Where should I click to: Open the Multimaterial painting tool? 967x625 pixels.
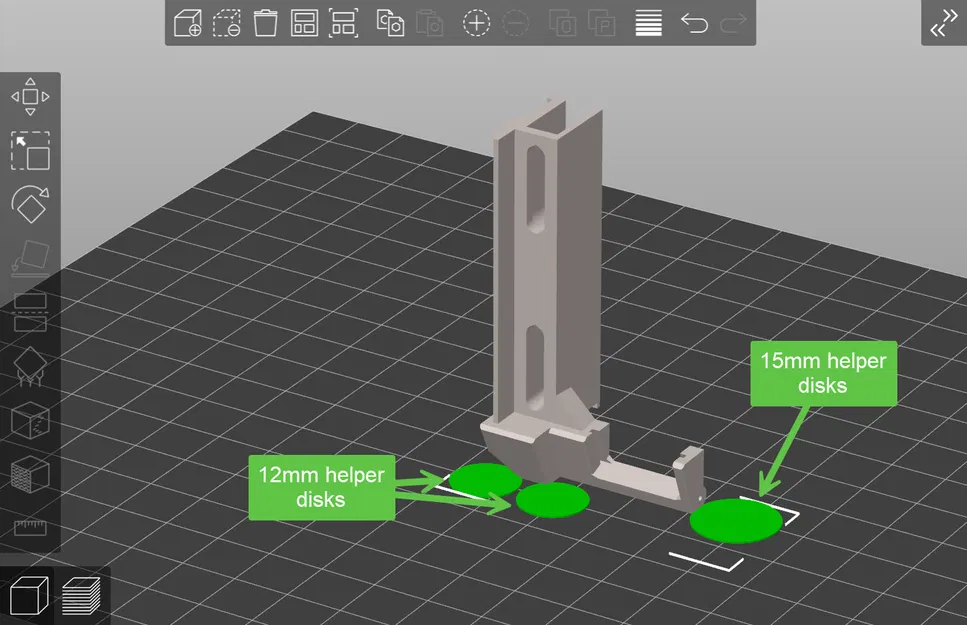[x=30, y=474]
